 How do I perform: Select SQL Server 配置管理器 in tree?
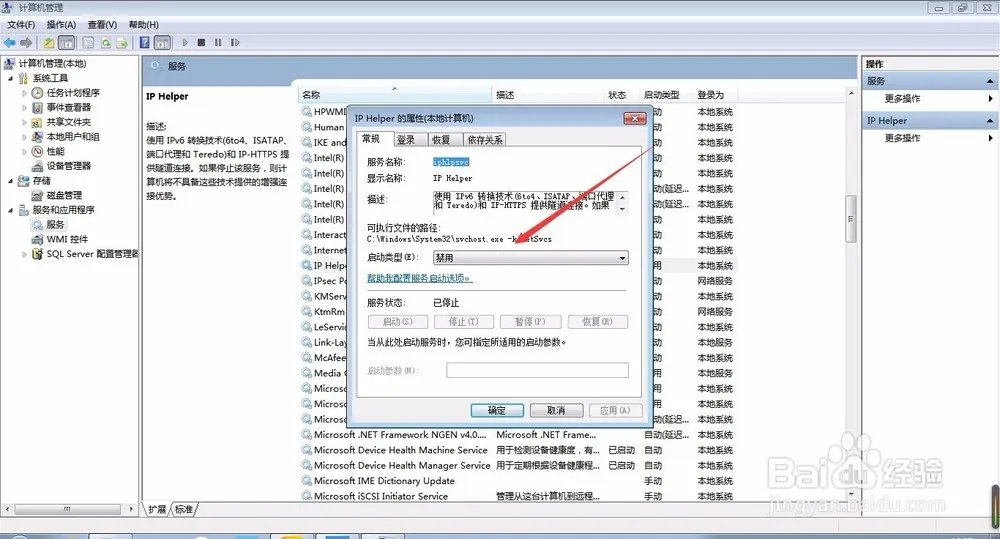[x=92, y=254]
